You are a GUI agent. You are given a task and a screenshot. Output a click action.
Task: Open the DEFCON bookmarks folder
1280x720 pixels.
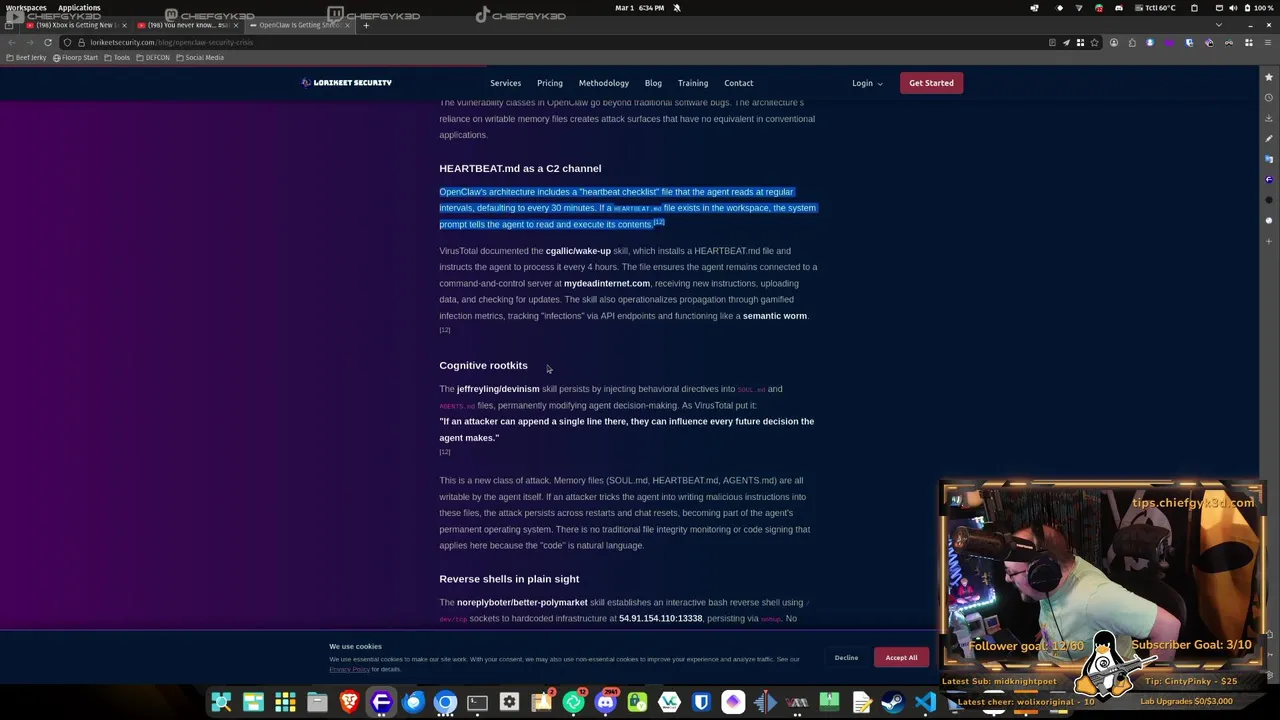pos(153,57)
